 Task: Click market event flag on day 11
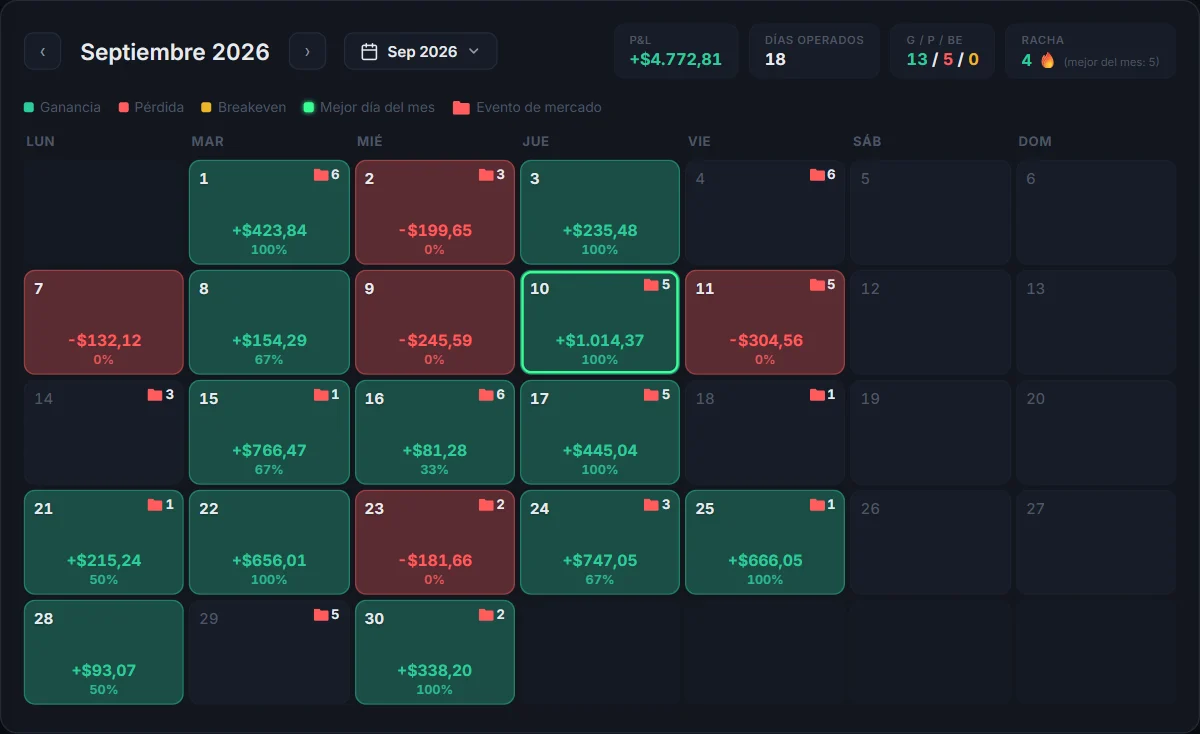pos(817,285)
